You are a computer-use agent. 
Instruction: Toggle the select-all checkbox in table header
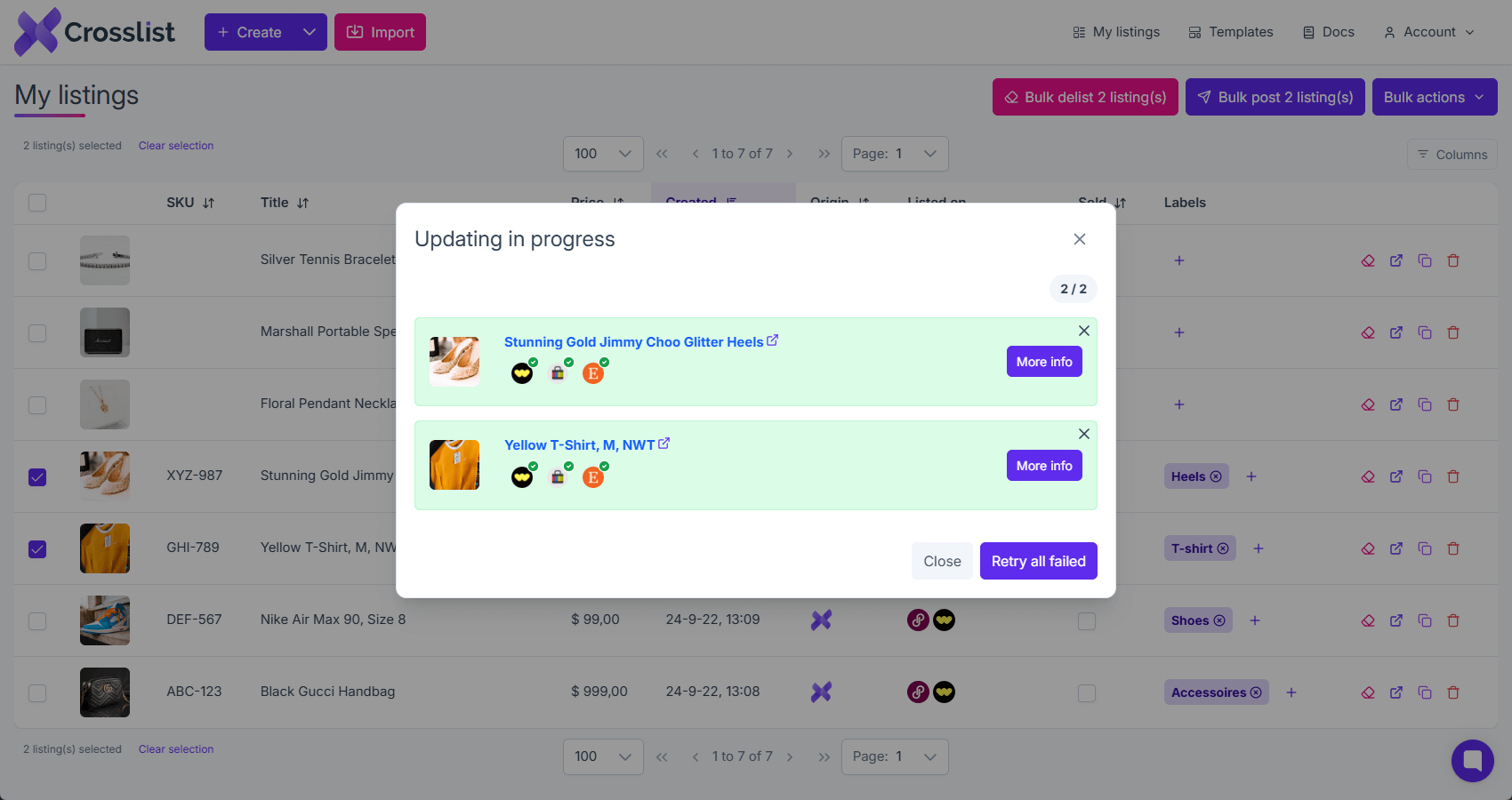[37, 203]
